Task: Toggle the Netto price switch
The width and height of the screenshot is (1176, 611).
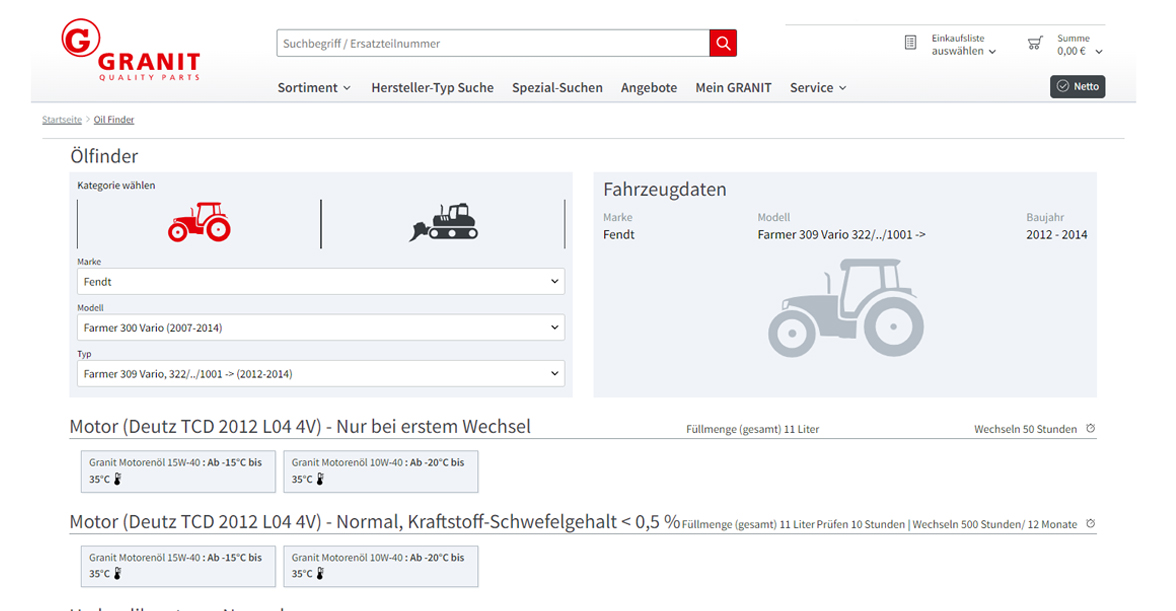Action: point(1077,87)
